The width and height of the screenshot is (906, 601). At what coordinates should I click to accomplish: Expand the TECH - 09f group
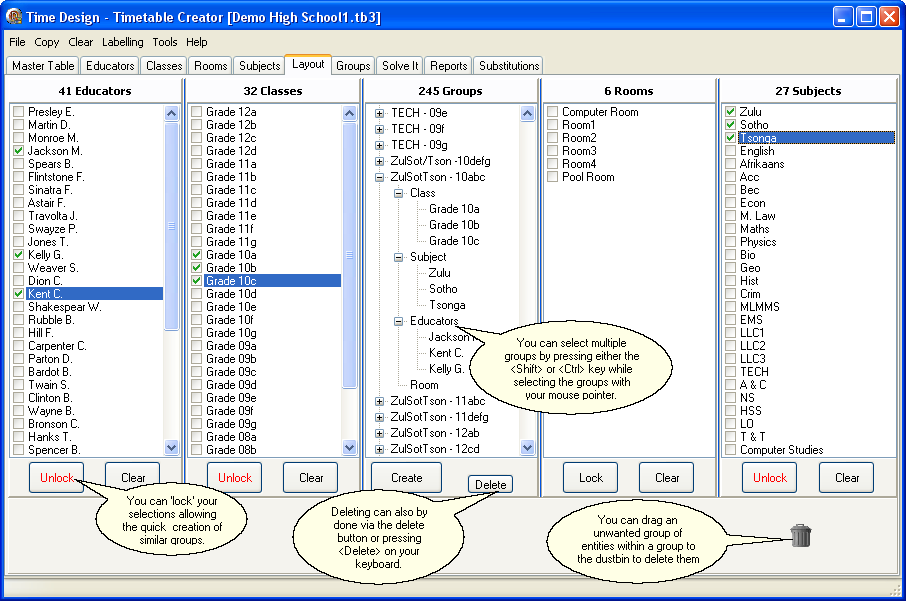[379, 129]
